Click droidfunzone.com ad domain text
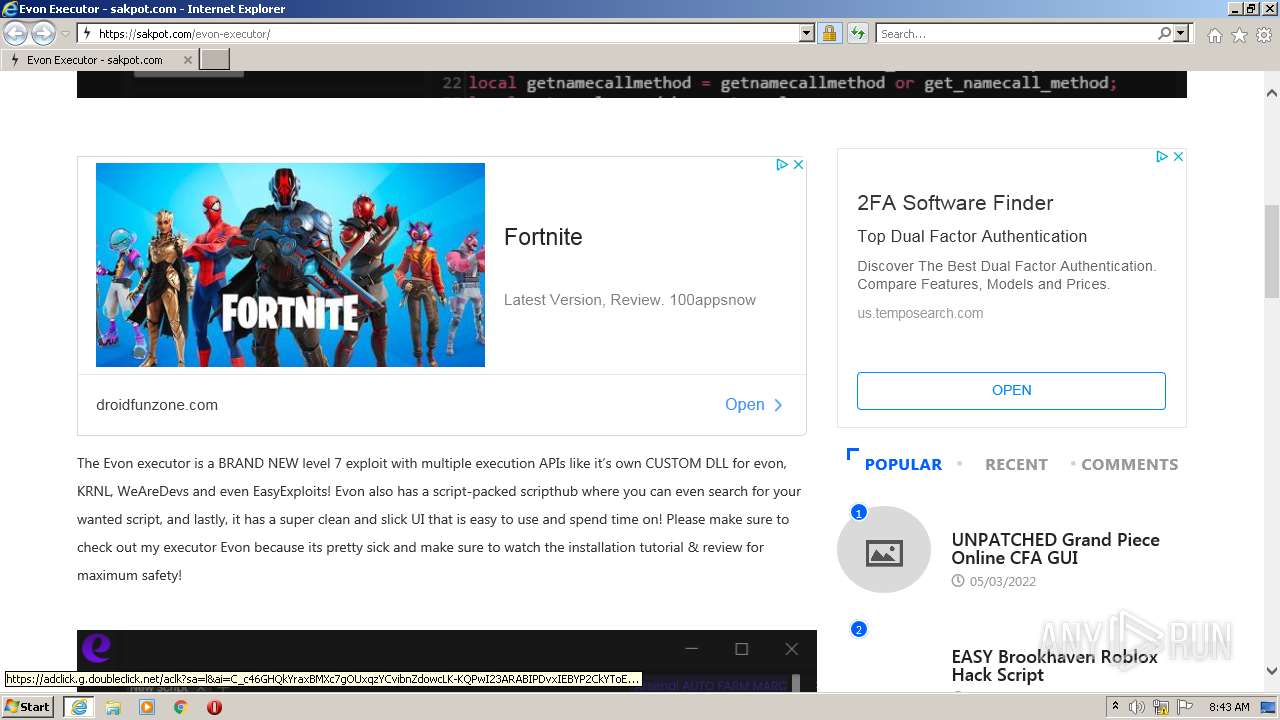Viewport: 1280px width, 720px height. click(x=157, y=405)
